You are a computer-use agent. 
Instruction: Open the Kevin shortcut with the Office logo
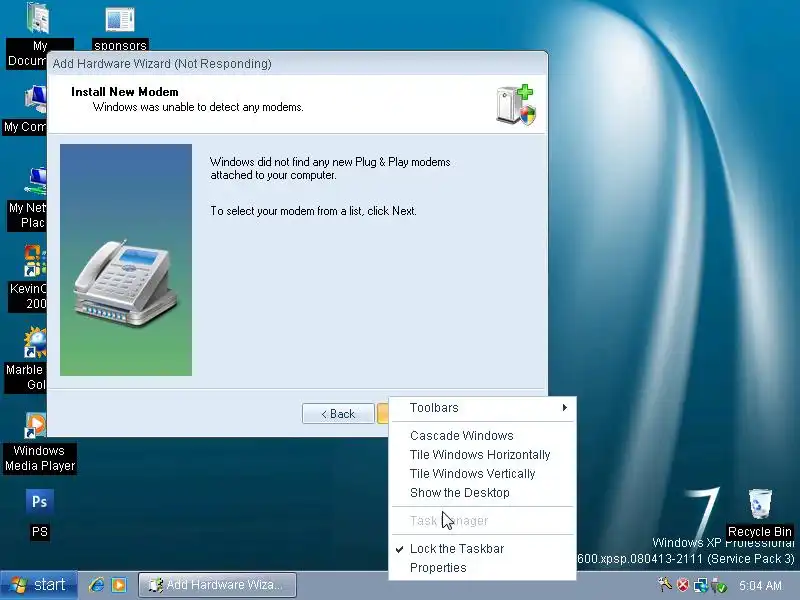click(35, 261)
